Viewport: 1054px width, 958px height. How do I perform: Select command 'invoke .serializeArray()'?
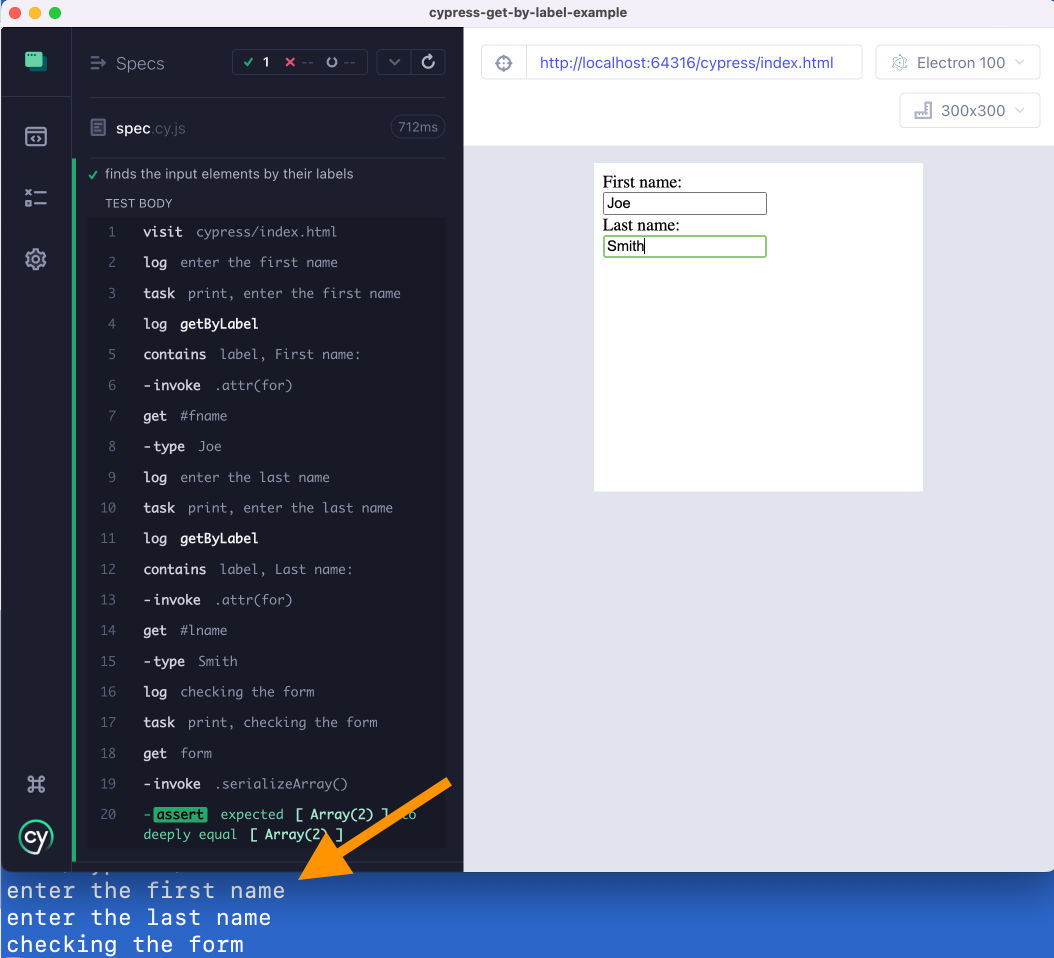(266, 784)
